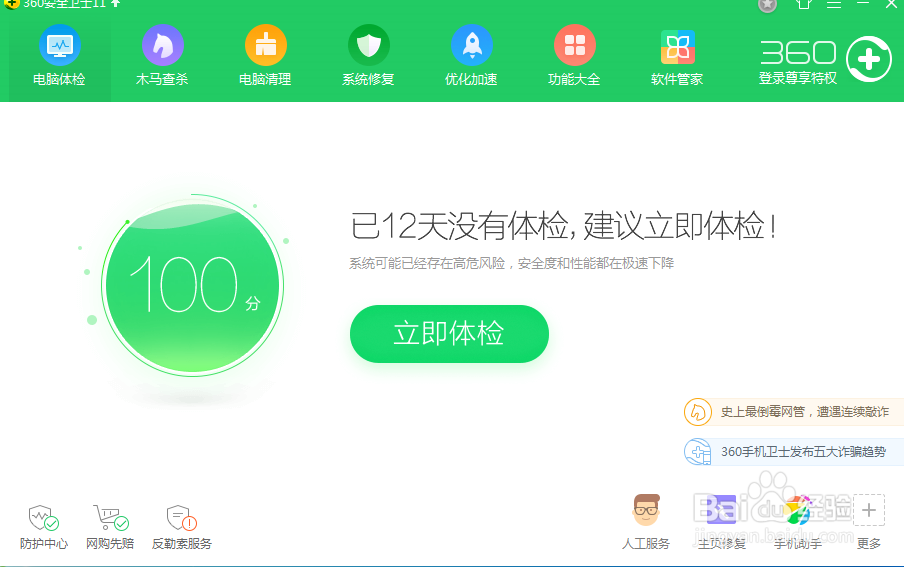Open 防护中心 protection center

click(x=44, y=527)
